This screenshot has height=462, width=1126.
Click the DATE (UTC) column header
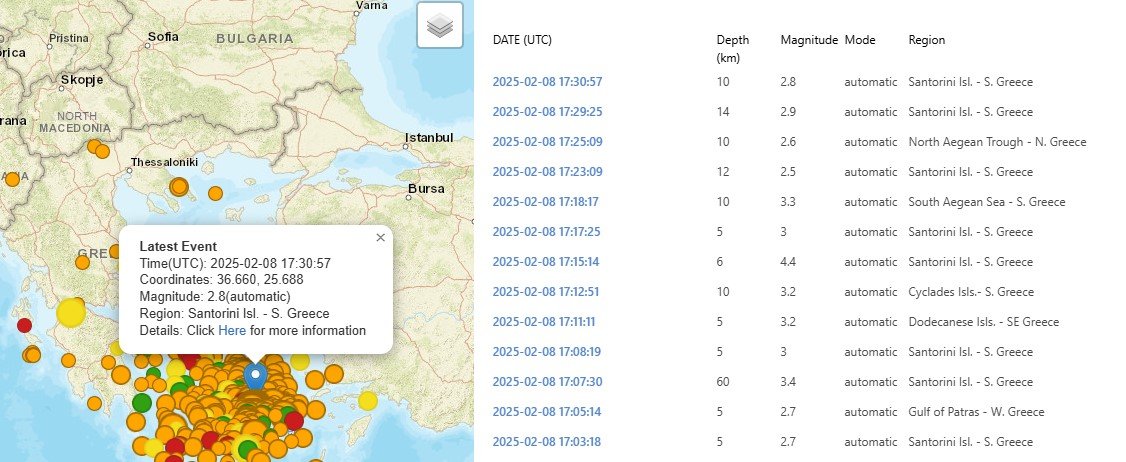point(522,40)
